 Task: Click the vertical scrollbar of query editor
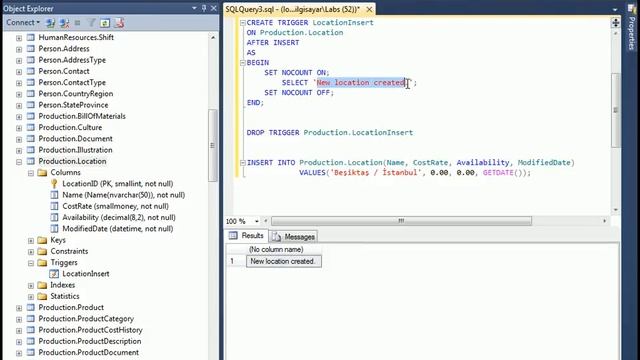coord(616,110)
